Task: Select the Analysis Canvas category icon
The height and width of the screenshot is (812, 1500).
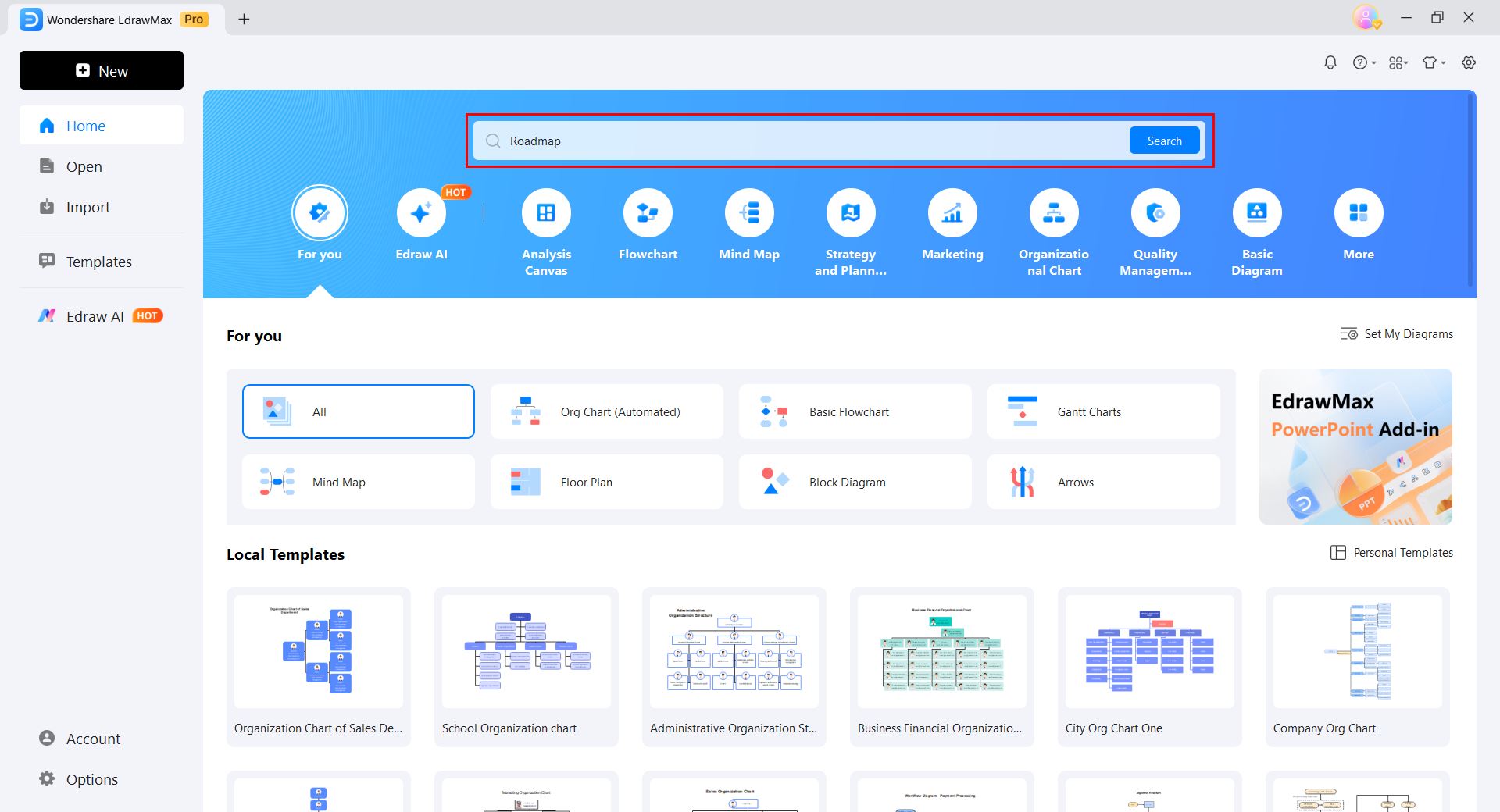Action: pyautogui.click(x=546, y=213)
